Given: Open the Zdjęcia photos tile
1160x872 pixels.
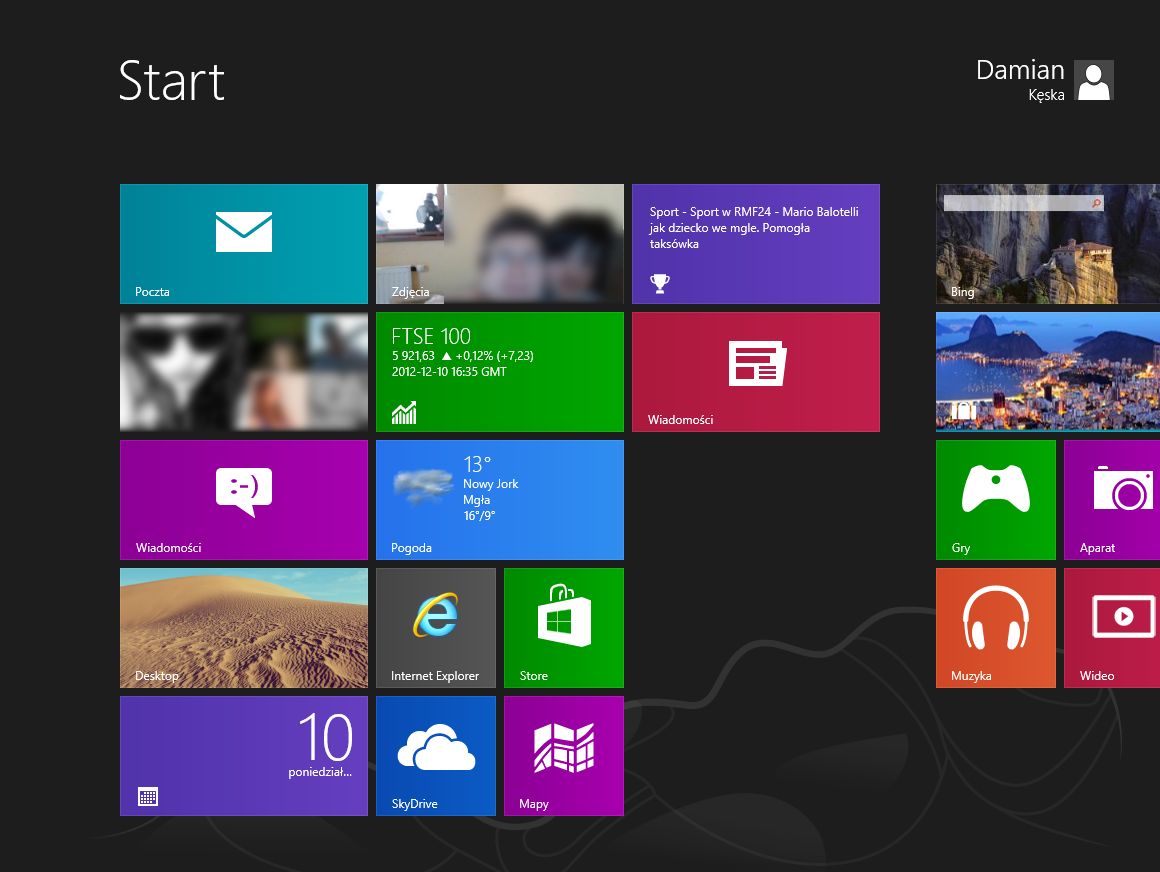Looking at the screenshot, I should point(499,244).
